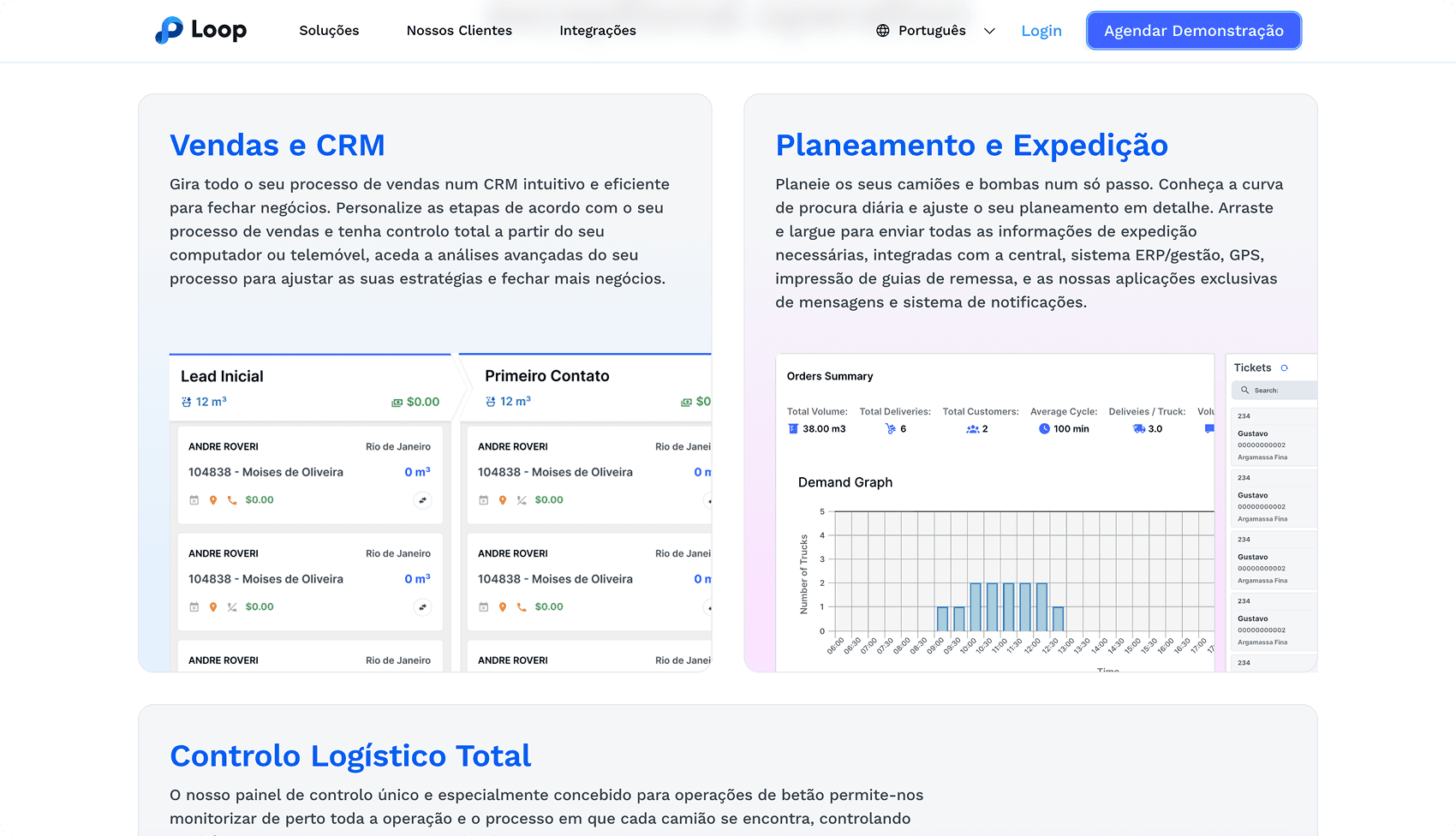Click the magnifier icon in Tickets search

[x=1244, y=391]
